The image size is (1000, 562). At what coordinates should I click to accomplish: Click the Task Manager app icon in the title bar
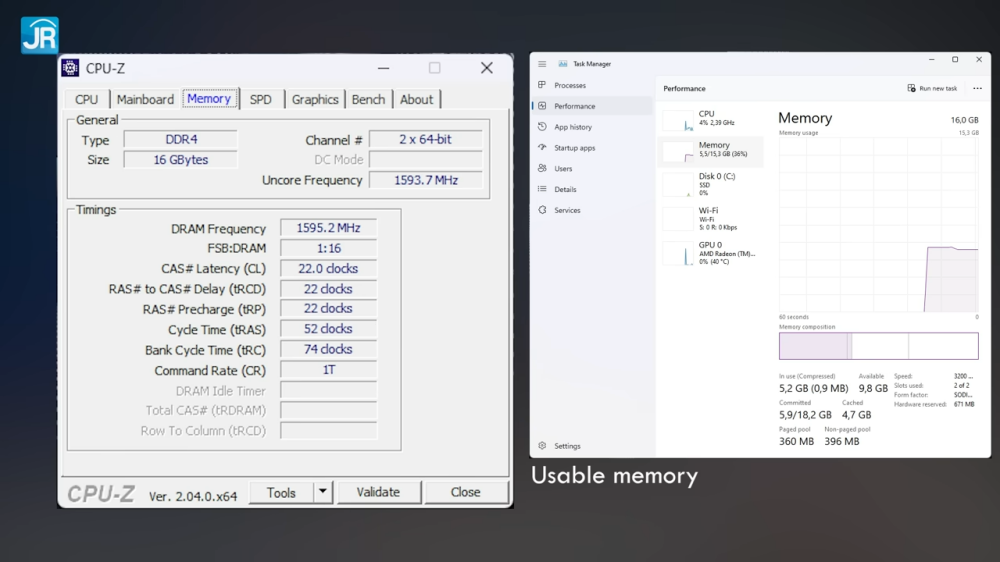(562, 64)
